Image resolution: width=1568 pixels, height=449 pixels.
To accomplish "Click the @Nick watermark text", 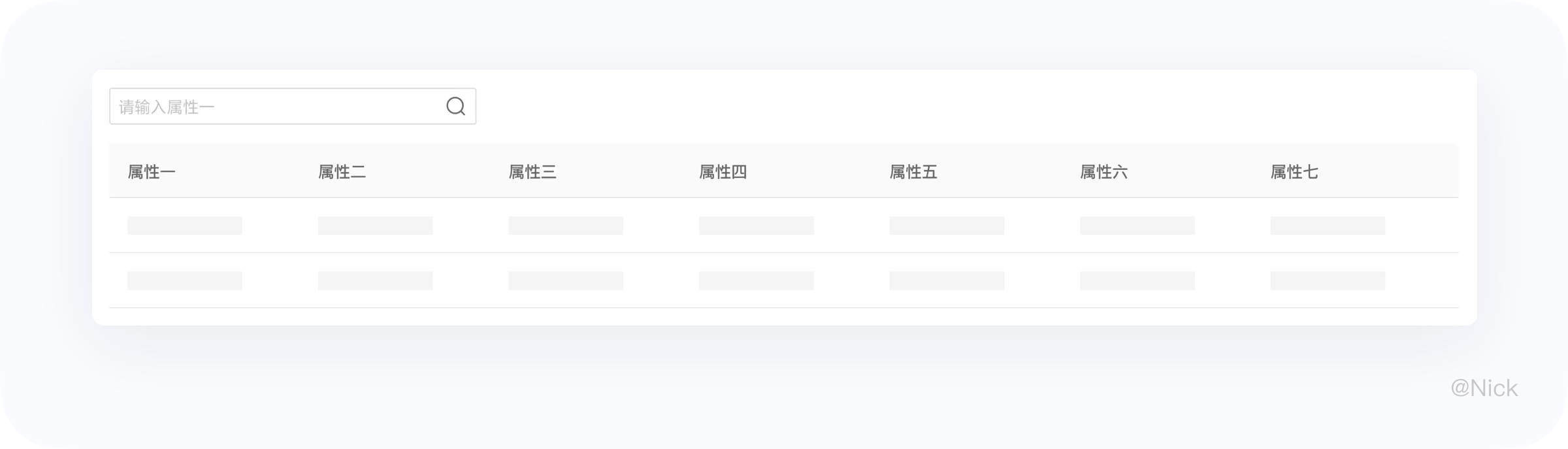I will tap(1484, 388).
